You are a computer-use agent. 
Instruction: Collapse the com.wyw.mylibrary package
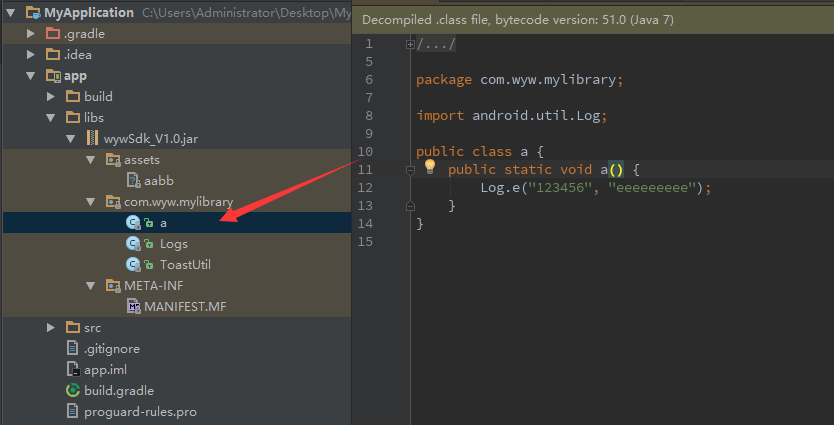[x=91, y=202]
